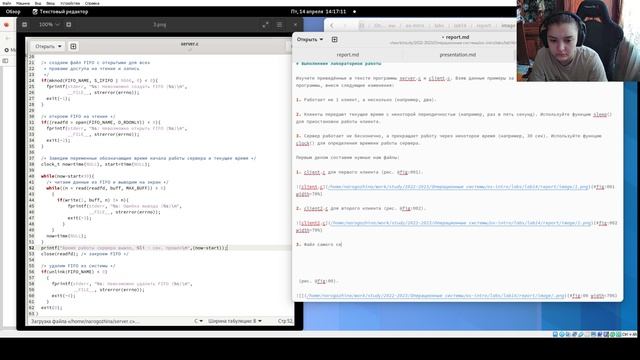Open the image viewer hamburger menu
Viewport: 640px width, 360px height.
(x=279, y=24)
